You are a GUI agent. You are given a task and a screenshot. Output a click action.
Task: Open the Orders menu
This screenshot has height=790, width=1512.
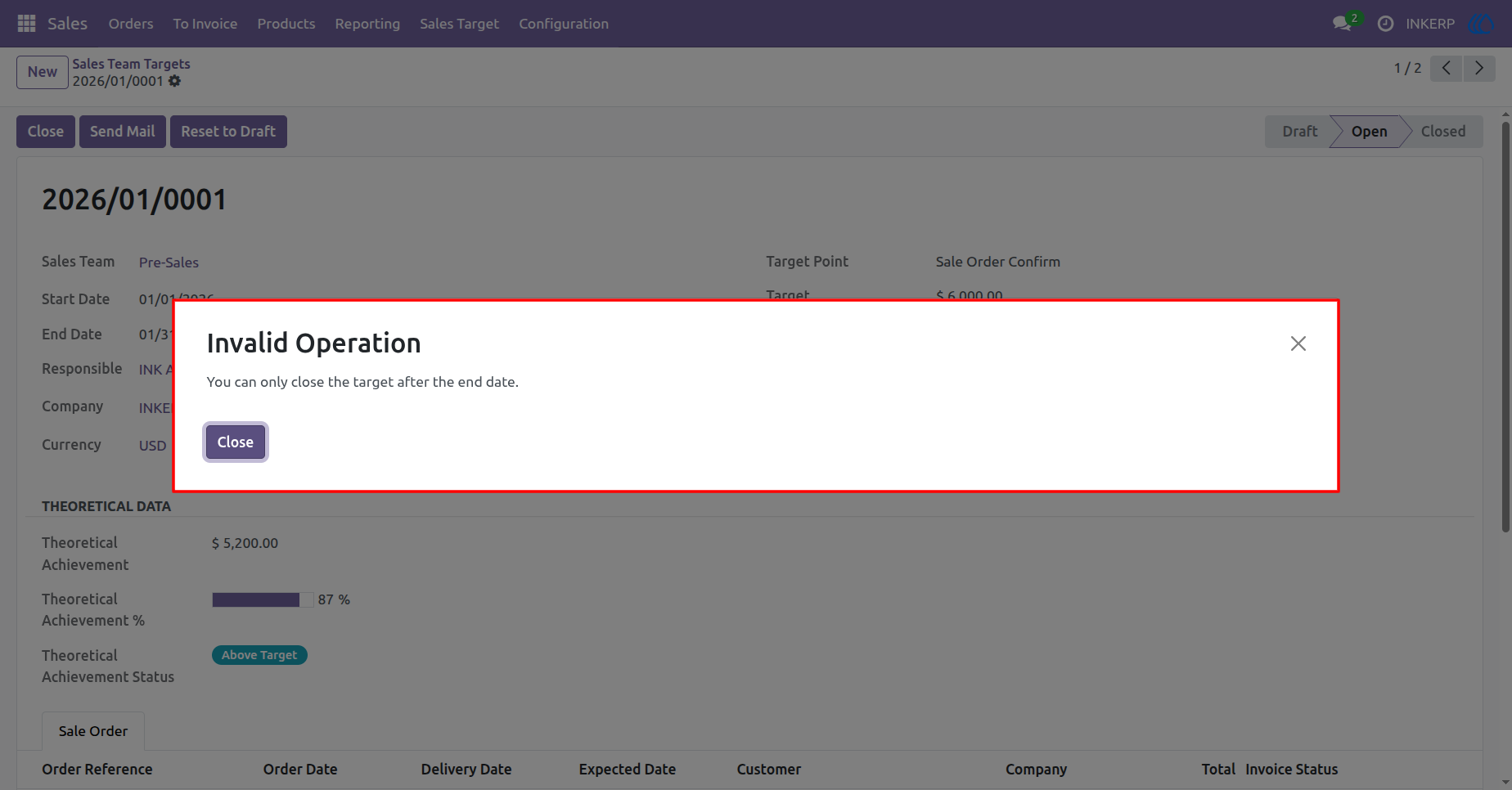click(131, 24)
